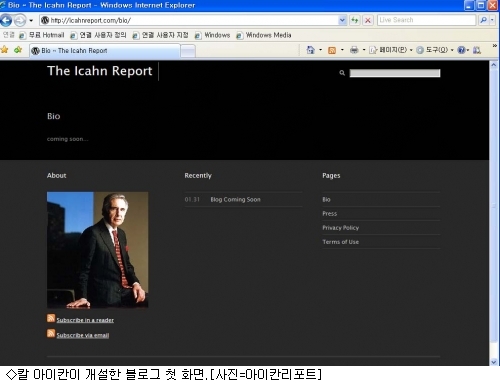The height and width of the screenshot is (386, 500).
Task: Open the 도구(O) Tools menu
Action: (x=435, y=50)
